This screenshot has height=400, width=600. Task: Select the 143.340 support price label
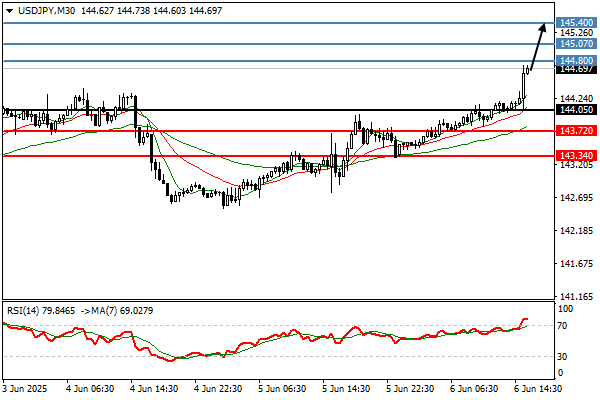point(576,156)
